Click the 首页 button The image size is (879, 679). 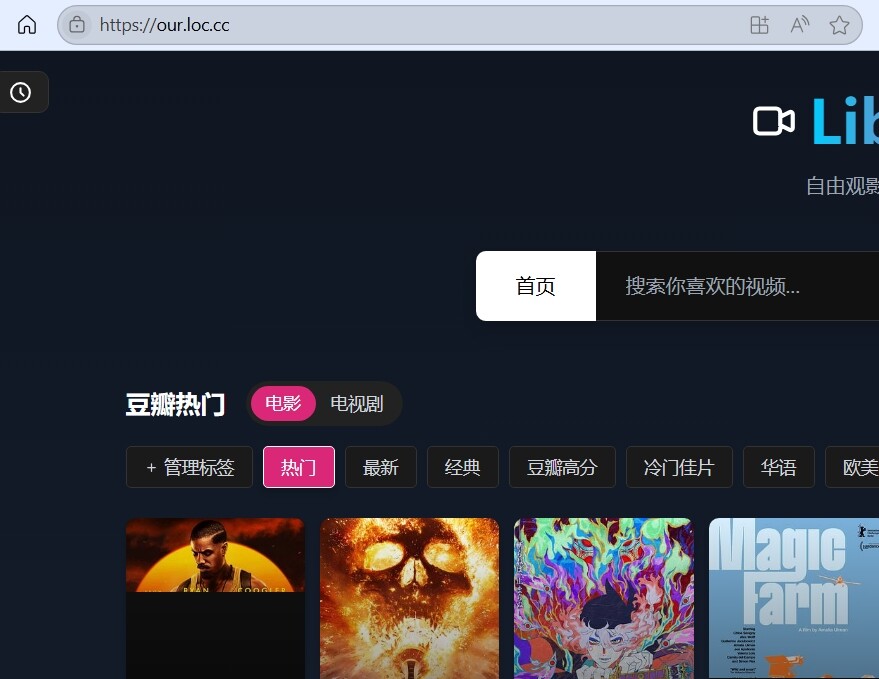(536, 286)
